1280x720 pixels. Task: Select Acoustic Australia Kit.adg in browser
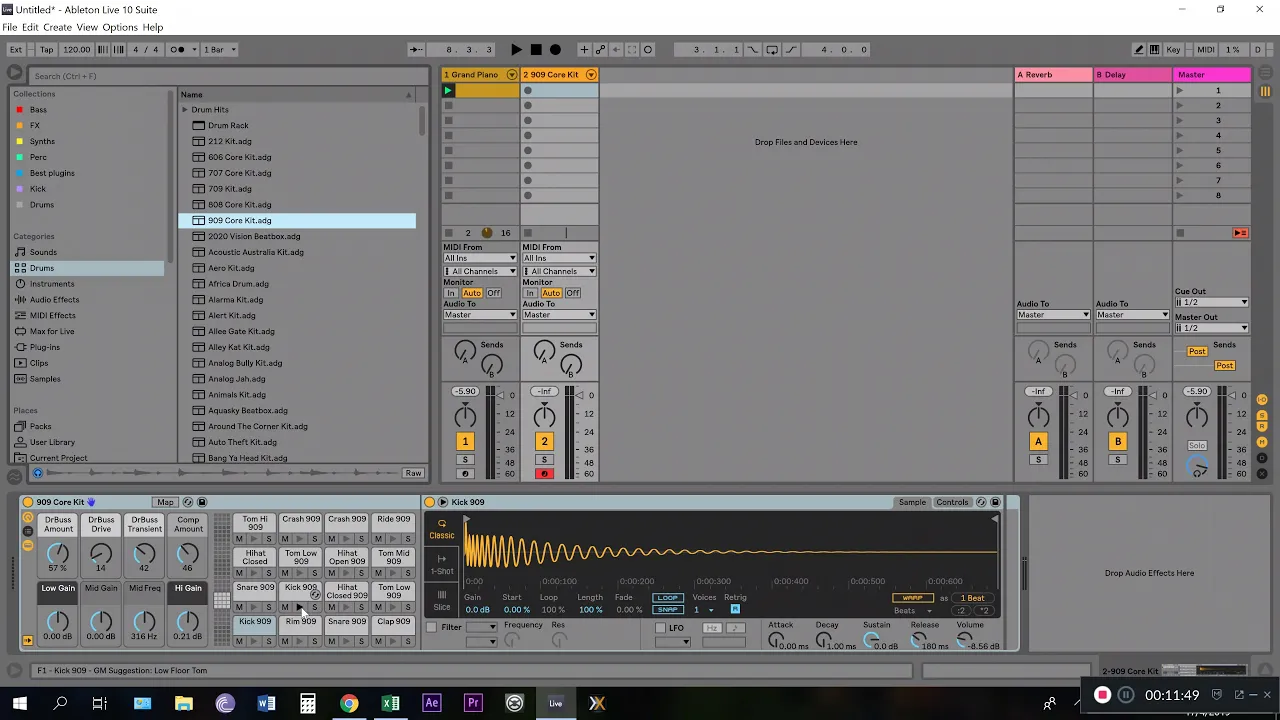255,252
